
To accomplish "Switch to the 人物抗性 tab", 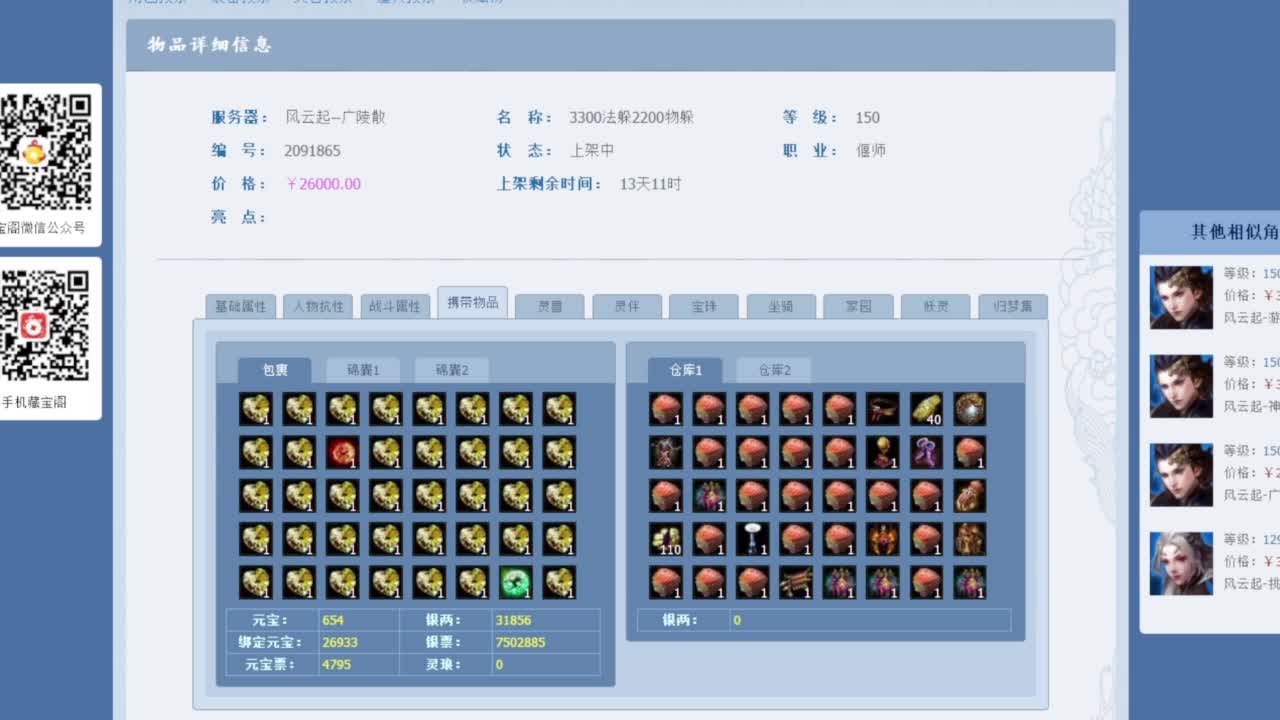I will (x=318, y=306).
